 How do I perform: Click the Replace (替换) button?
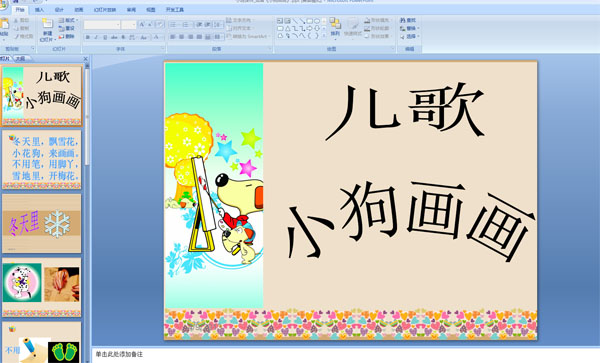409,28
